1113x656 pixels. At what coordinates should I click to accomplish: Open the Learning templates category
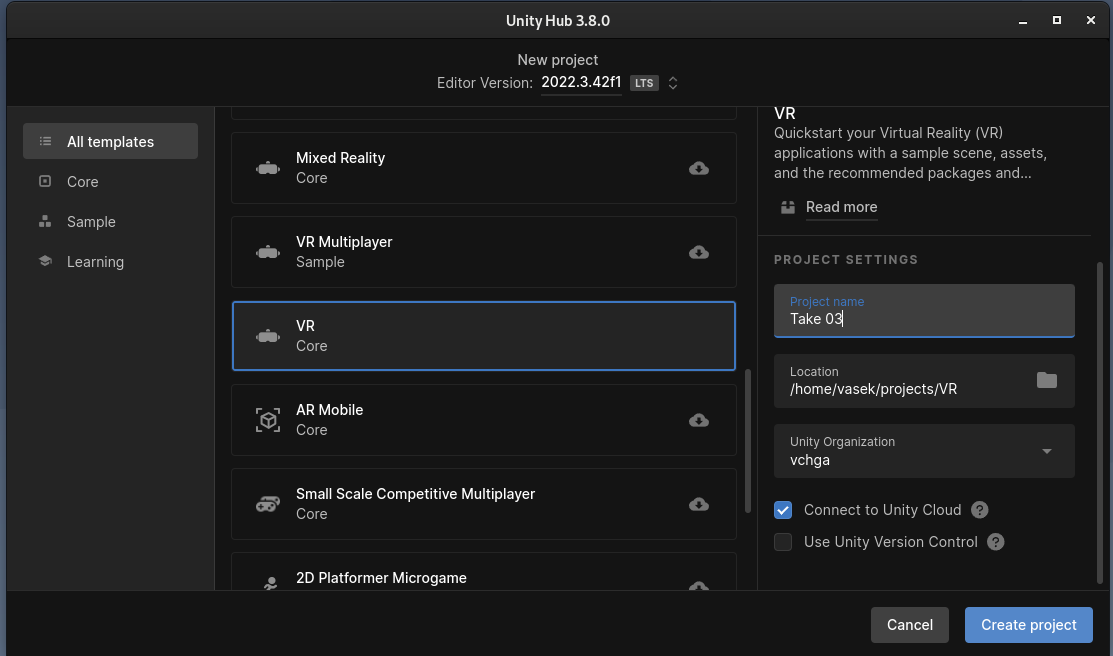point(95,262)
